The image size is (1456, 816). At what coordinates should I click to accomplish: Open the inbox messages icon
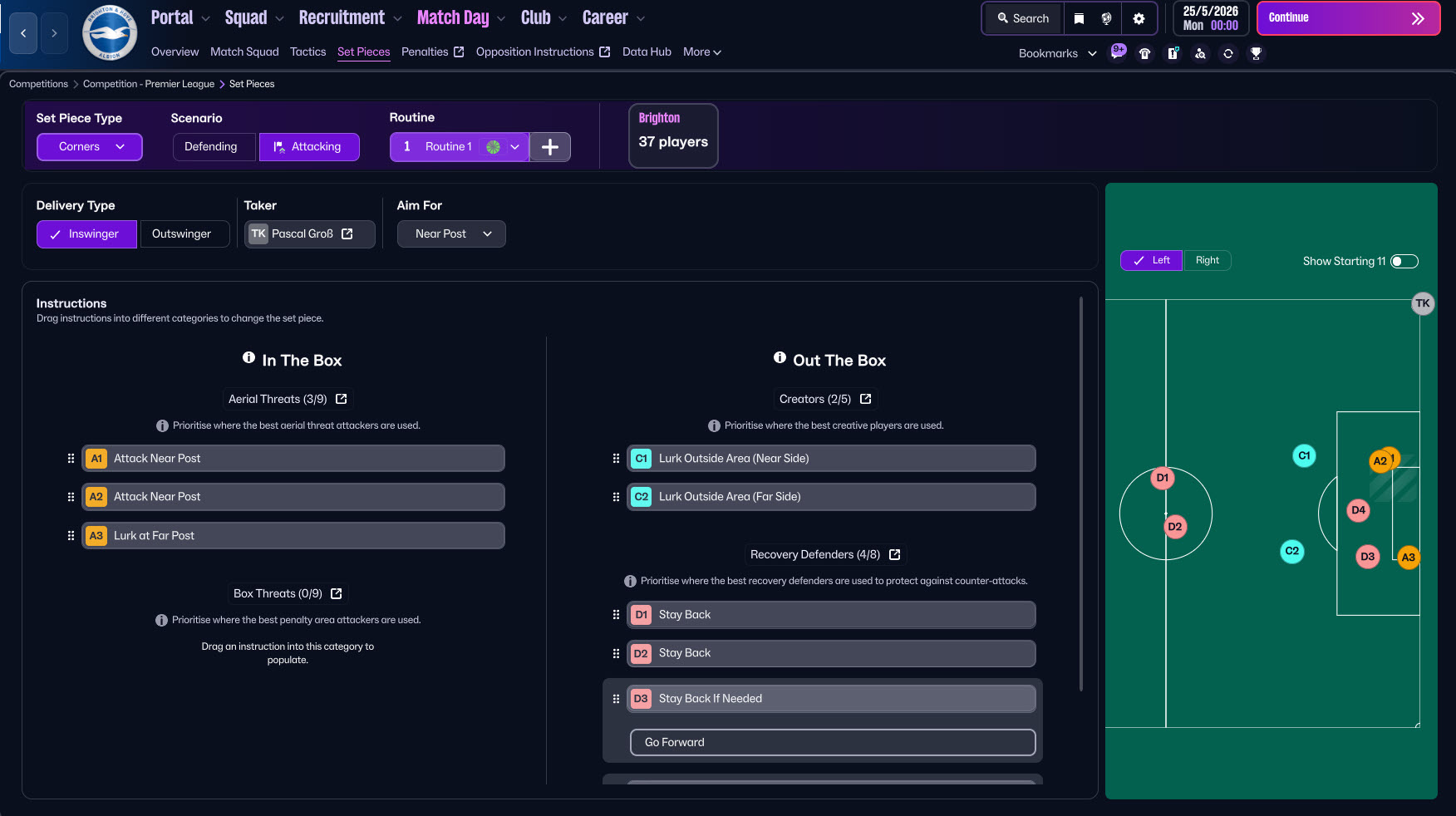click(1118, 52)
